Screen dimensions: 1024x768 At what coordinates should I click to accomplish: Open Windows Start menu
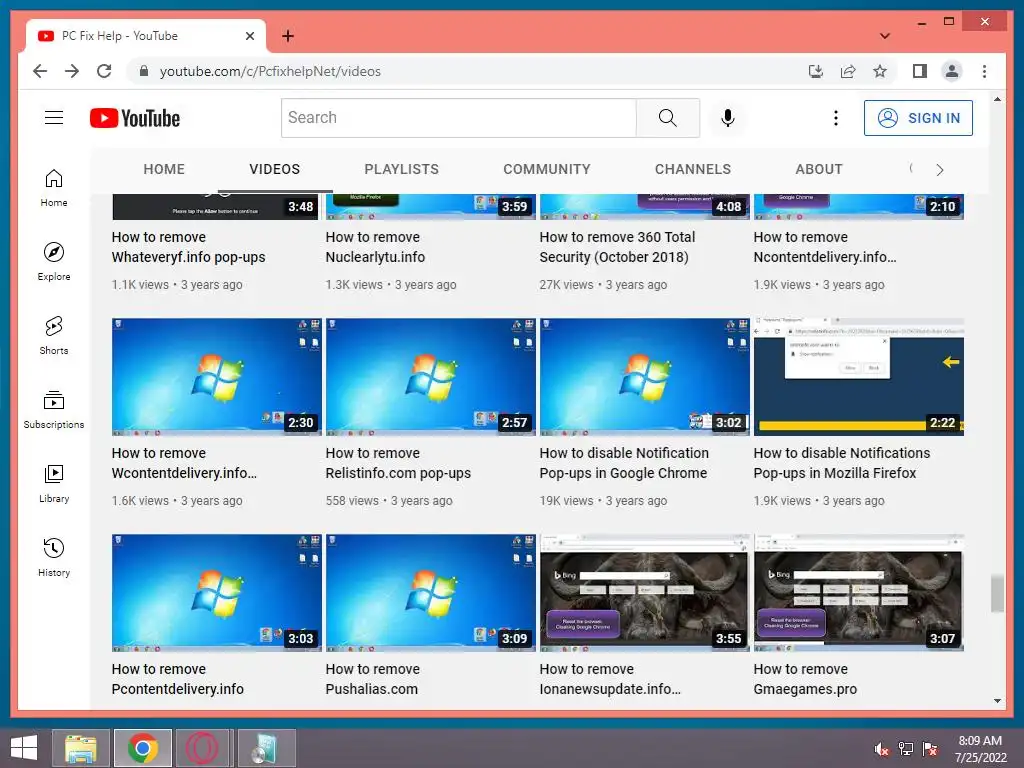[24, 748]
